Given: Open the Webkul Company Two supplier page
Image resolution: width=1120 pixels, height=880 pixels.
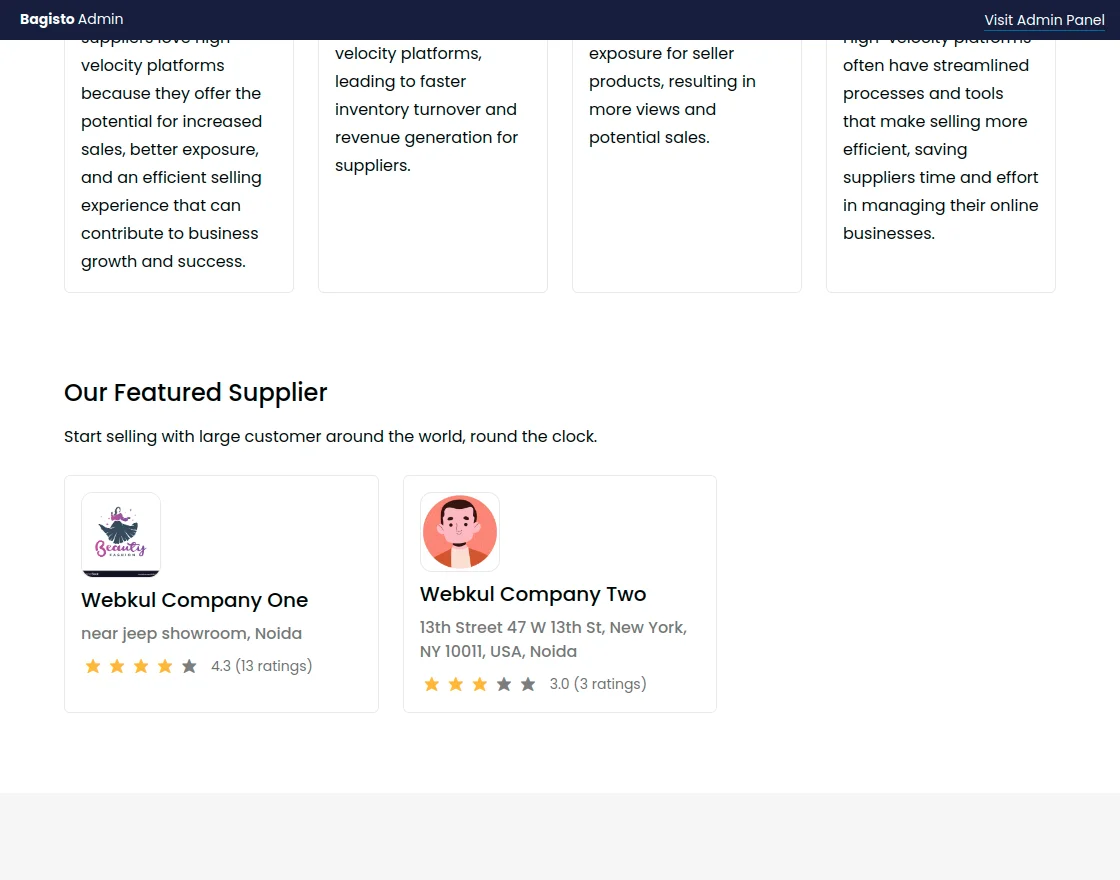Looking at the screenshot, I should pos(532,594).
